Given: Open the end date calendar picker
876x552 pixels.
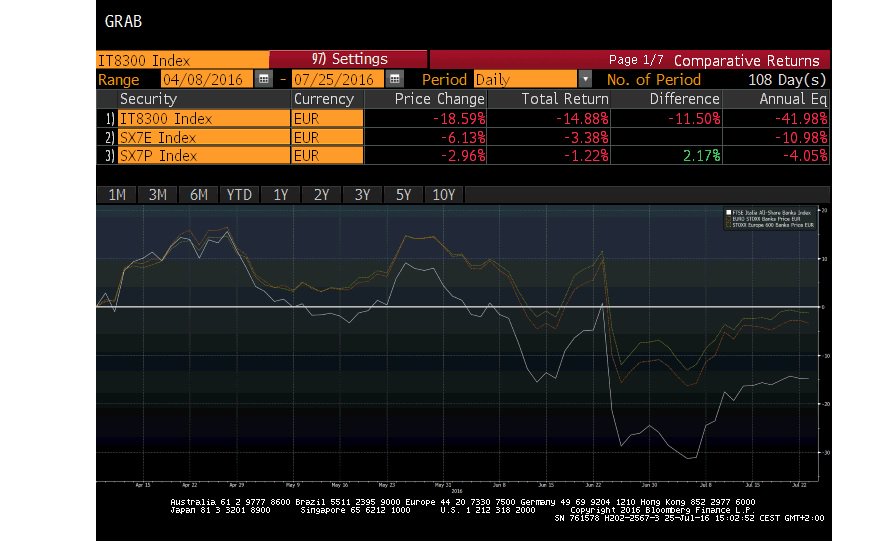Looking at the screenshot, I should (394, 79).
